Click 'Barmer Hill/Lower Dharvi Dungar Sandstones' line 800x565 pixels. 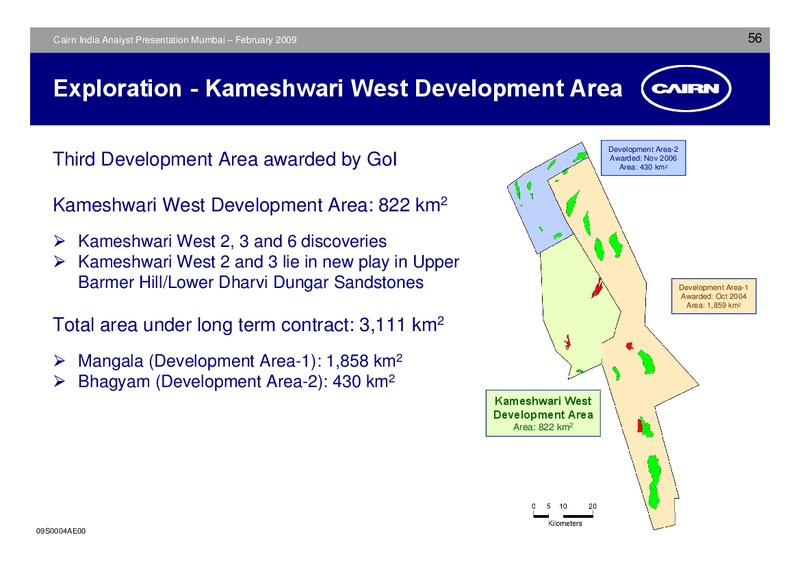(251, 282)
